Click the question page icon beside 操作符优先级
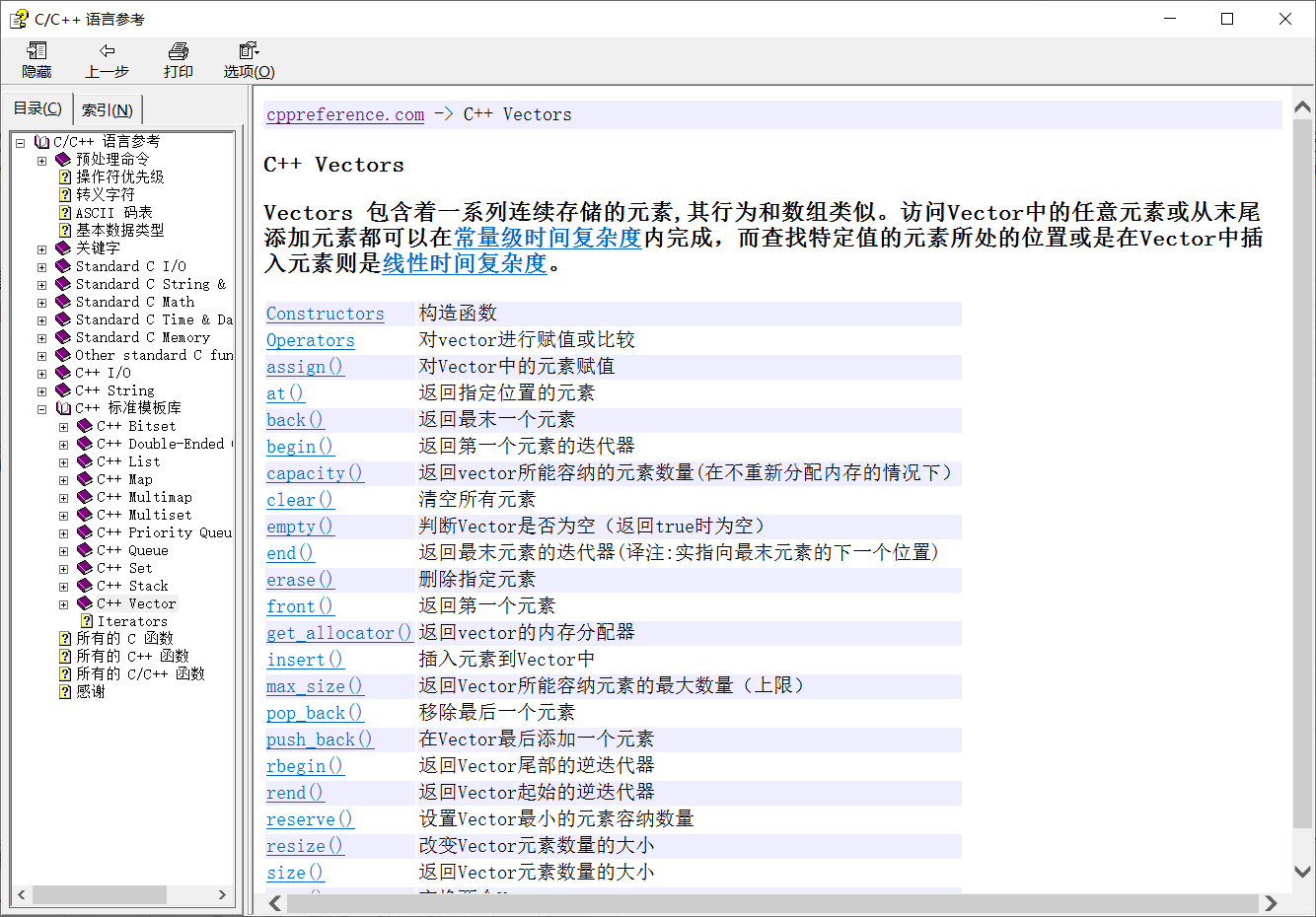Image resolution: width=1316 pixels, height=917 pixels. [x=65, y=177]
